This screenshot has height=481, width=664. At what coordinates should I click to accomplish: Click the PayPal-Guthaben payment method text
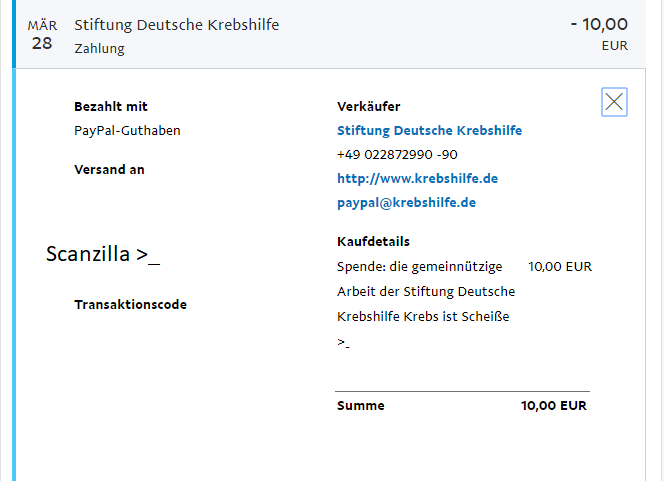click(127, 130)
